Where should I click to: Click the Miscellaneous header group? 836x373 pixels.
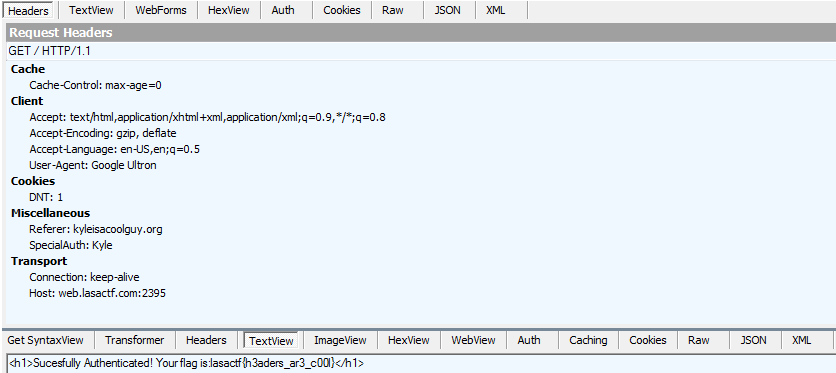(51, 213)
